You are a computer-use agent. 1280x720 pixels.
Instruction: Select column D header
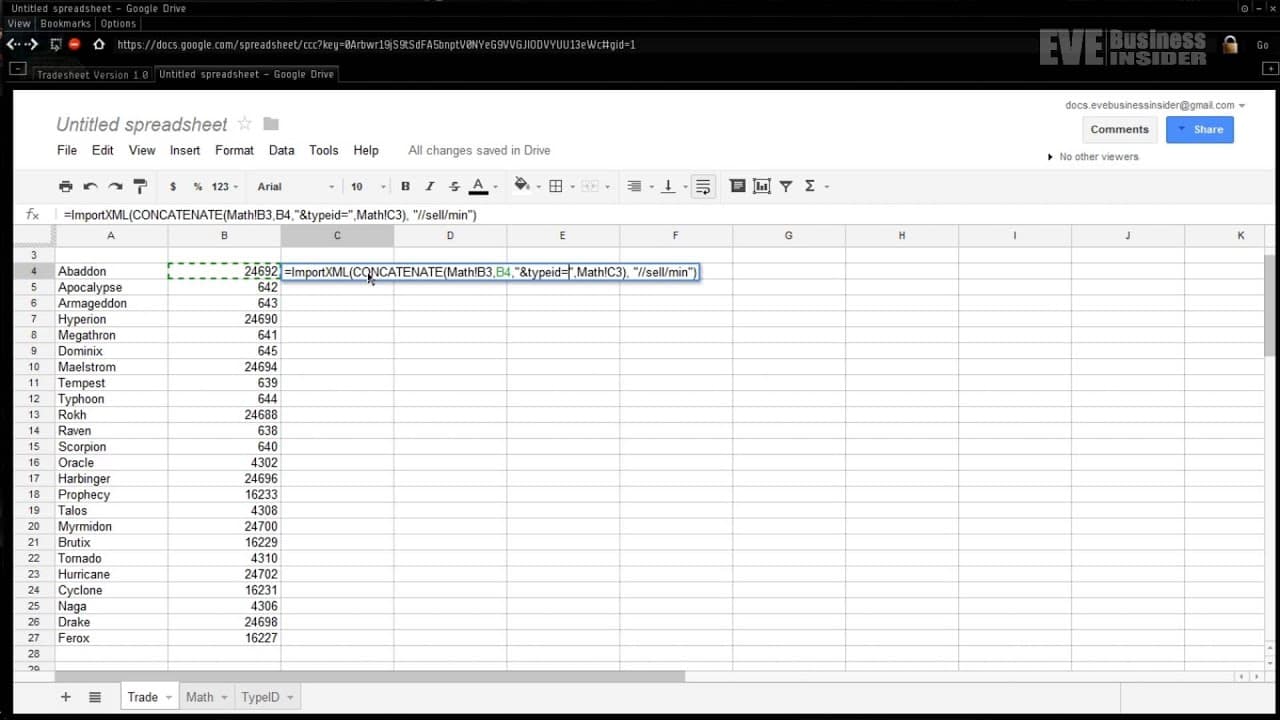[x=450, y=235]
